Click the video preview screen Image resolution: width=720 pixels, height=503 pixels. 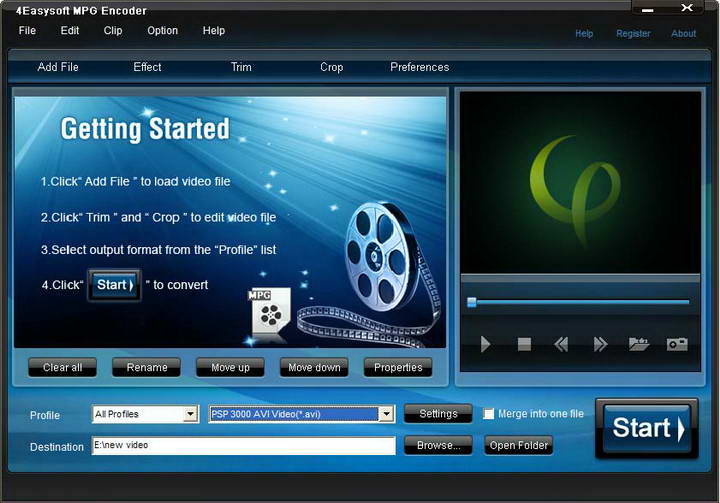coord(580,182)
